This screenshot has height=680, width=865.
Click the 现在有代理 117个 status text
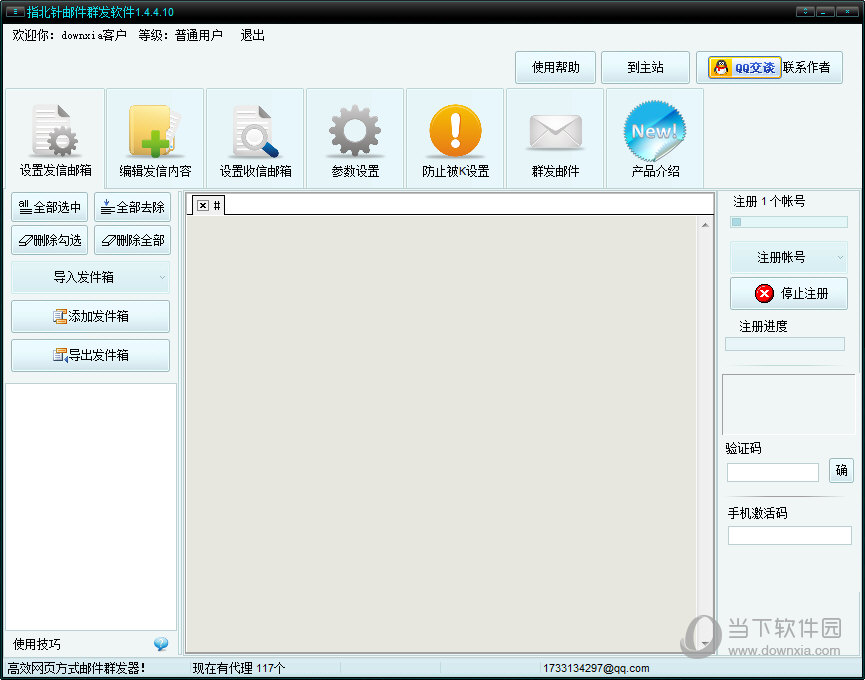[238, 668]
